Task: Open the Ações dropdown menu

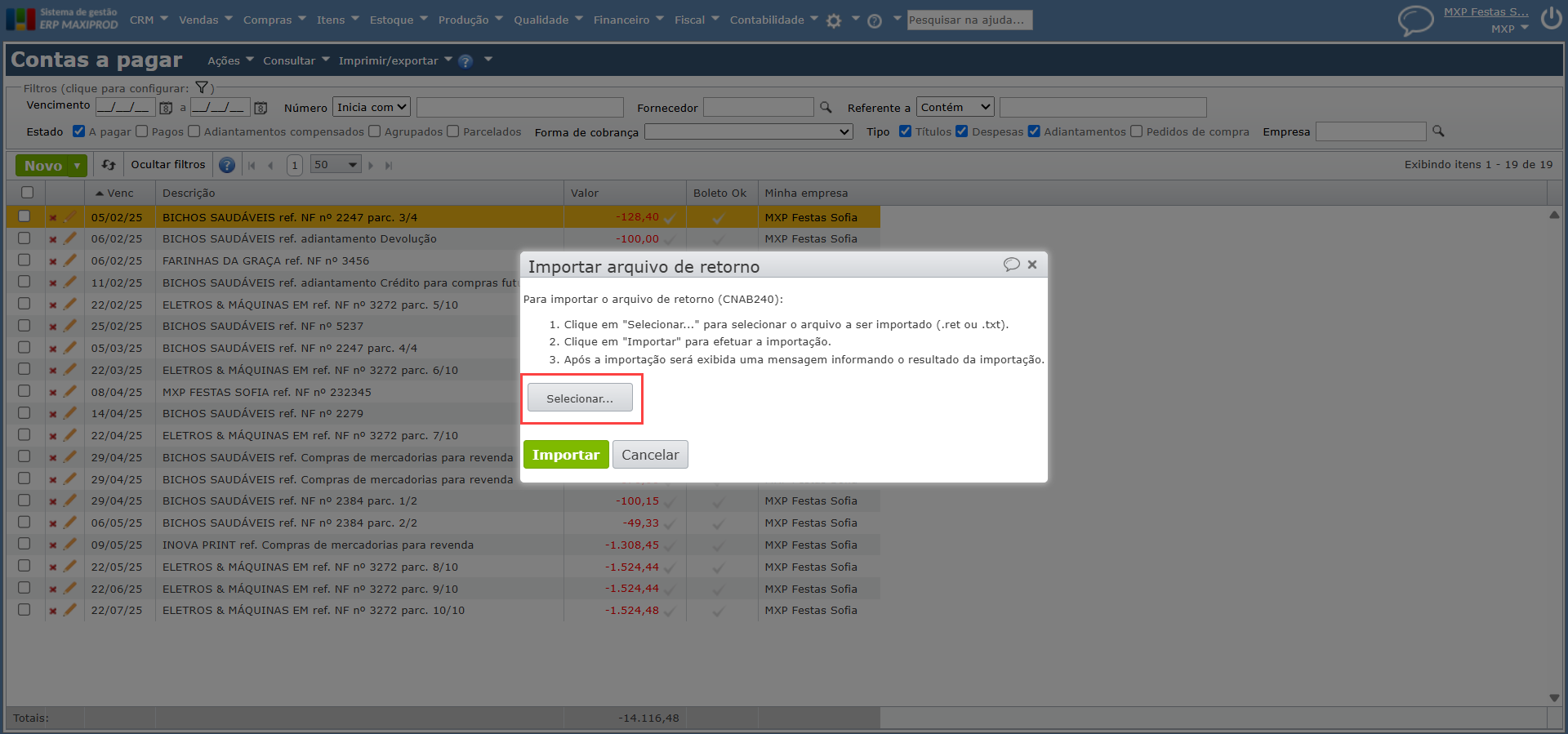Action: click(x=230, y=61)
